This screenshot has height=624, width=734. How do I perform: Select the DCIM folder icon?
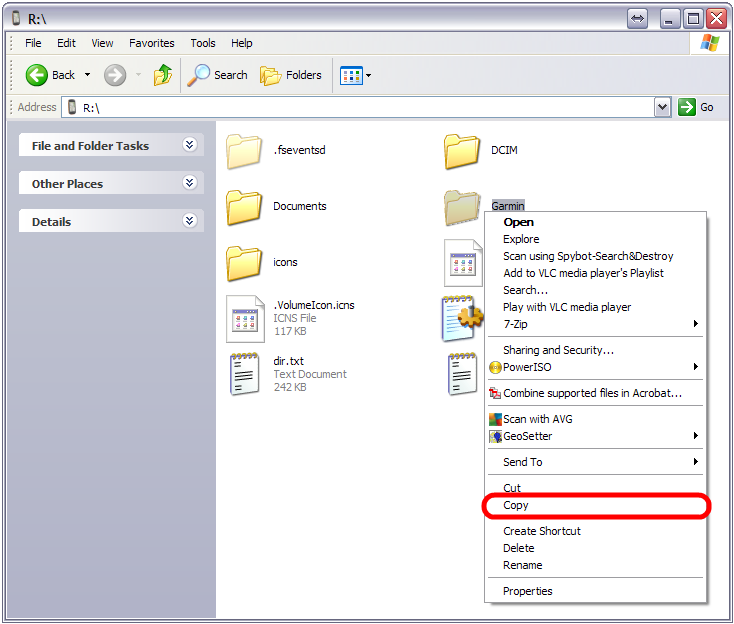click(463, 151)
